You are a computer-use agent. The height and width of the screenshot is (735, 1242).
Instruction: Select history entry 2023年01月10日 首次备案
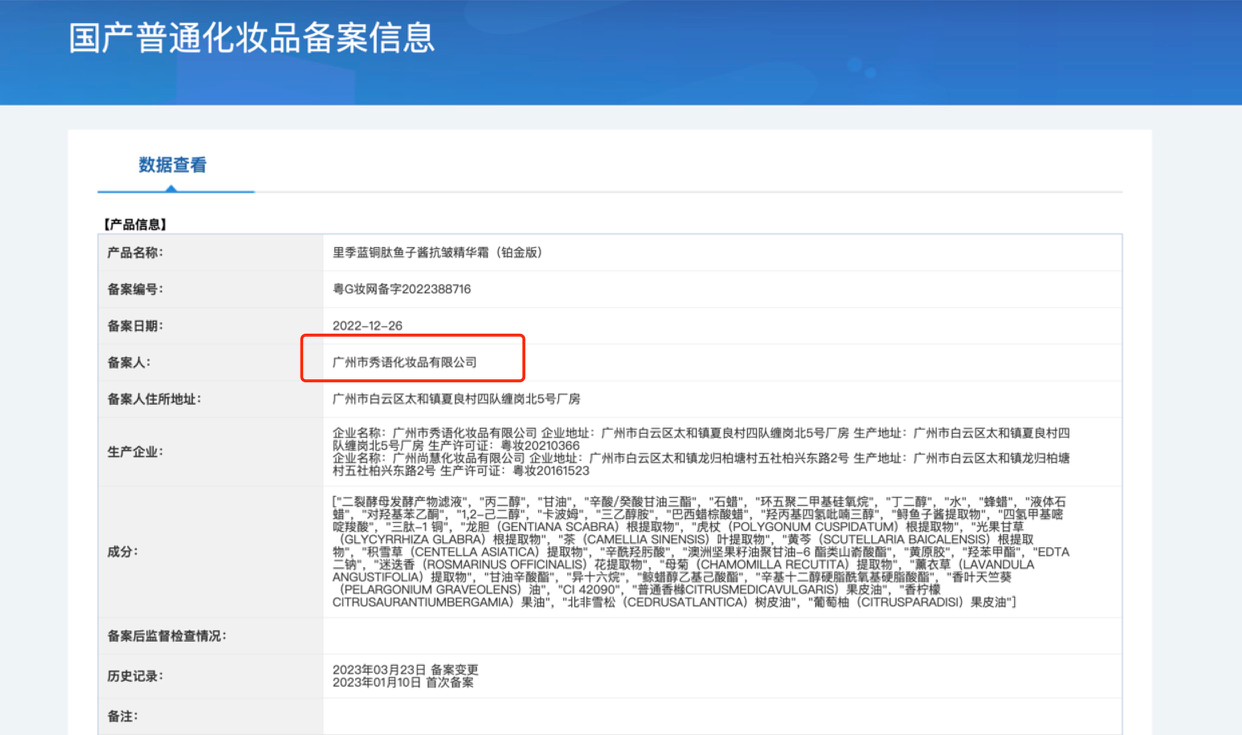click(403, 682)
